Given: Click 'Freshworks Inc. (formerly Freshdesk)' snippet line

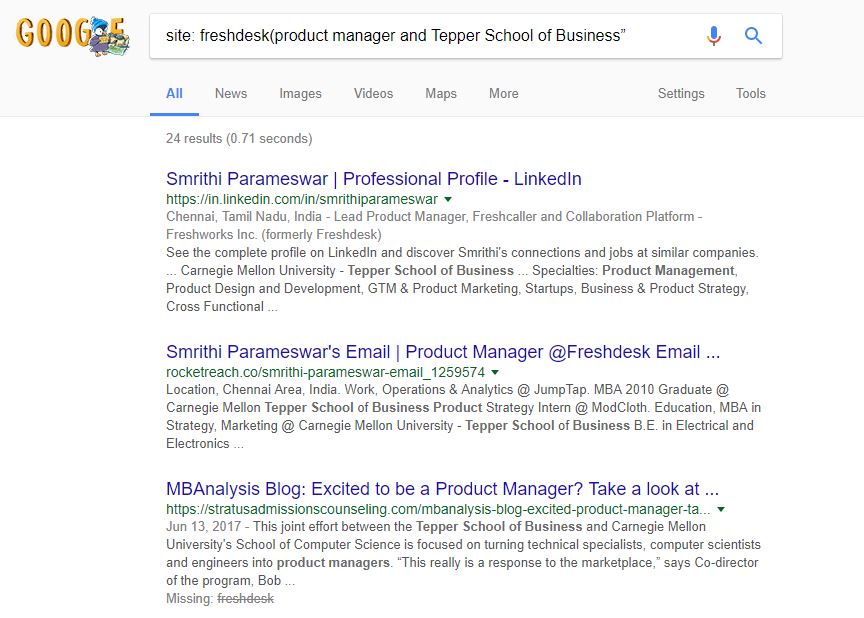Looking at the screenshot, I should click(x=274, y=235).
